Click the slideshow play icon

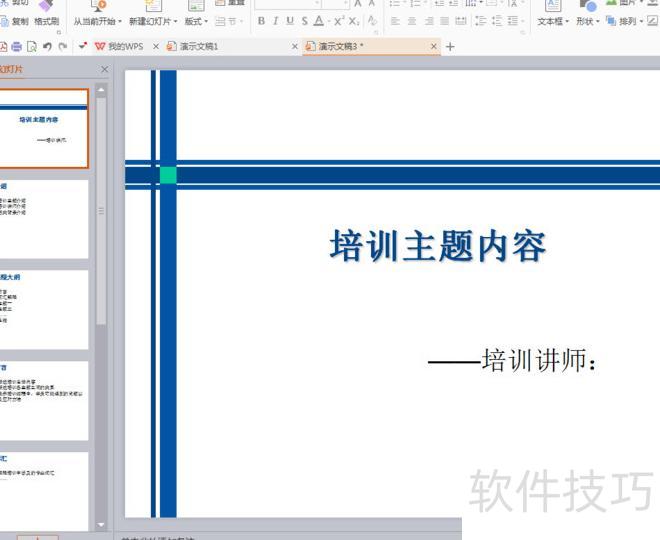click(98, 6)
